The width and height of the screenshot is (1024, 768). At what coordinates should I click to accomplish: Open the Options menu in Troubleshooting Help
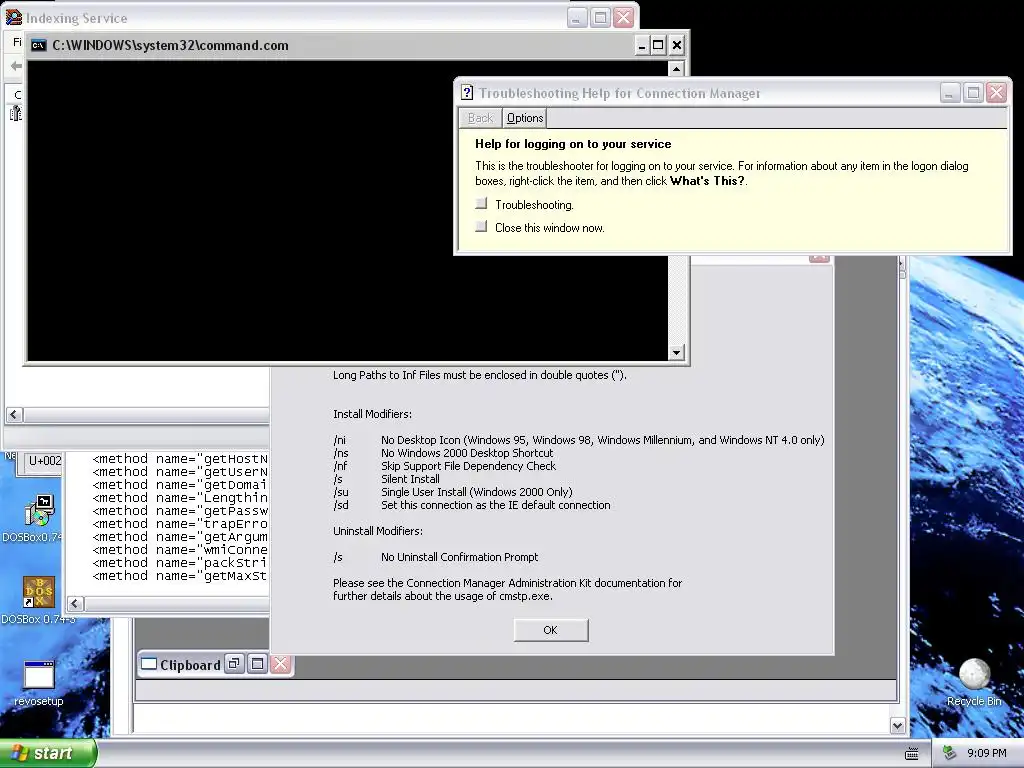[524, 118]
